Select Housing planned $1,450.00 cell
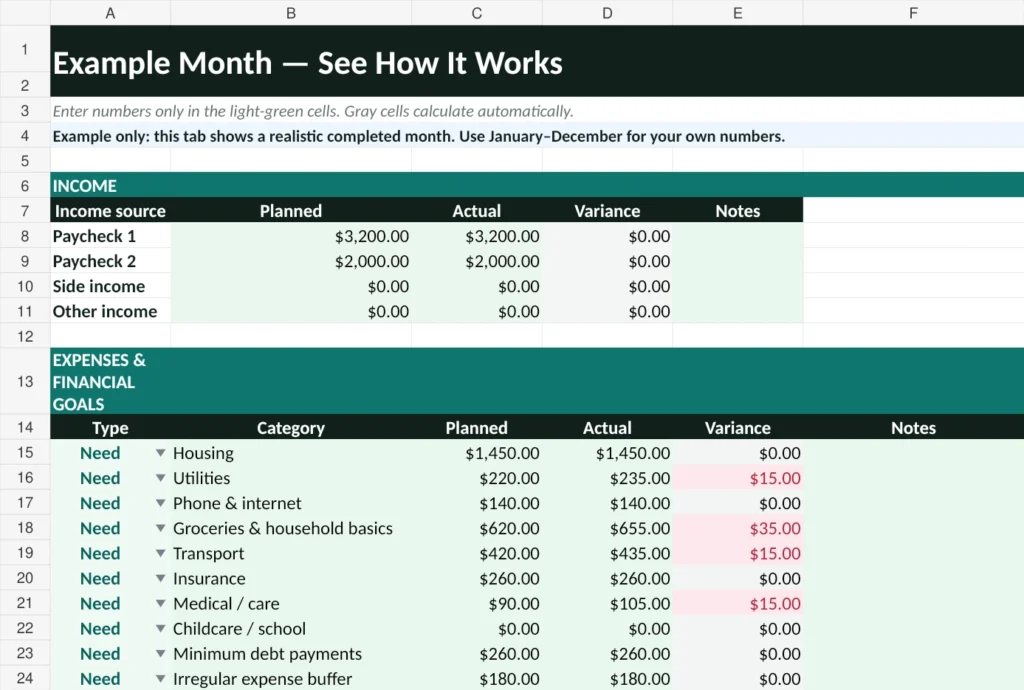The height and width of the screenshot is (690, 1024). click(x=477, y=452)
